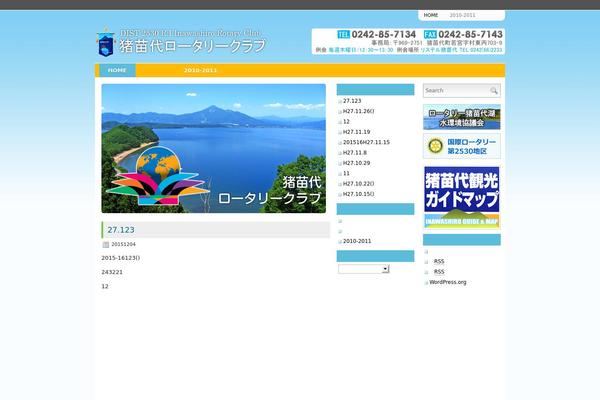Open recent post titled 12

click(346, 122)
